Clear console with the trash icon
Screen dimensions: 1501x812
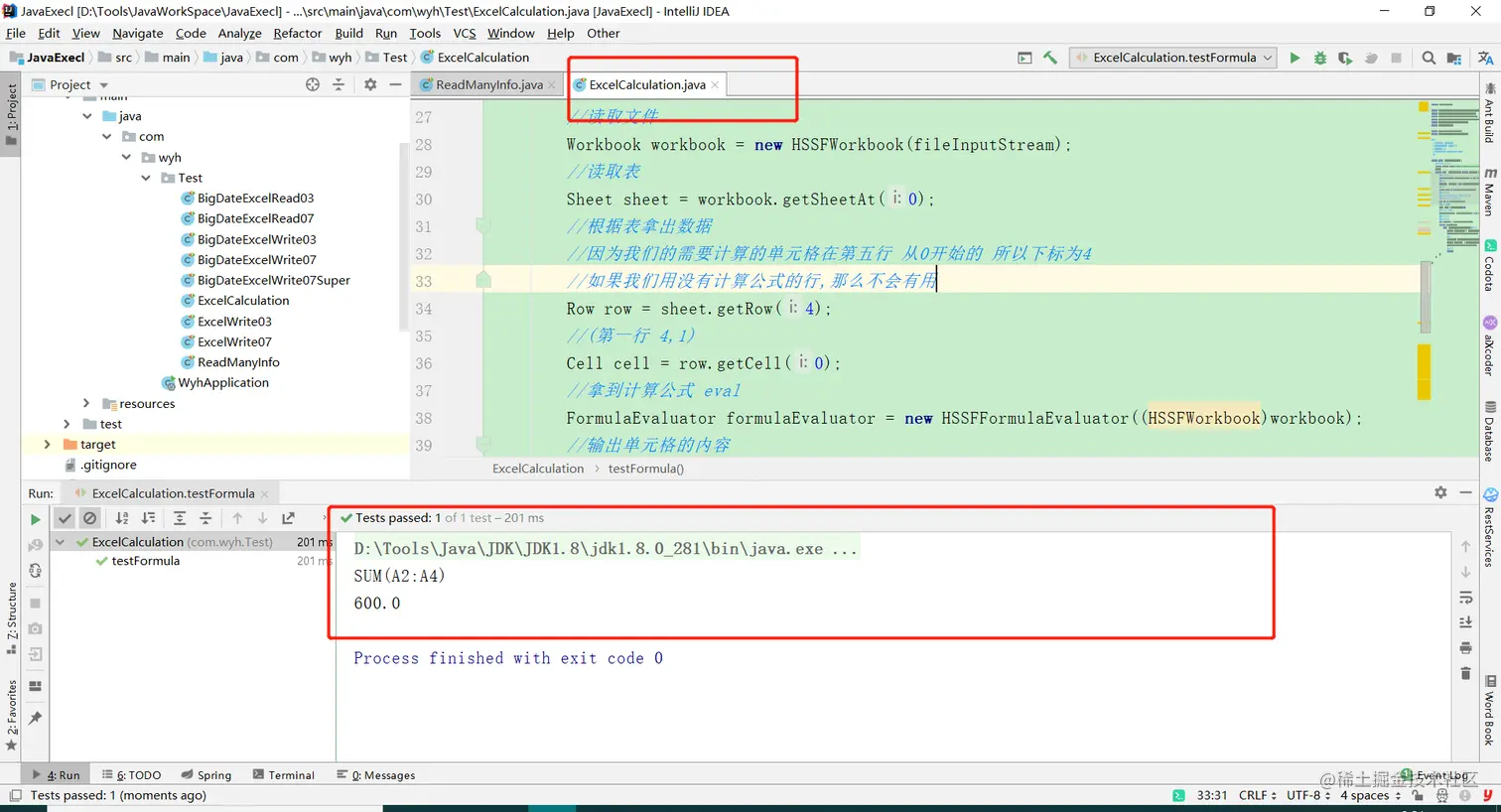click(x=1465, y=673)
